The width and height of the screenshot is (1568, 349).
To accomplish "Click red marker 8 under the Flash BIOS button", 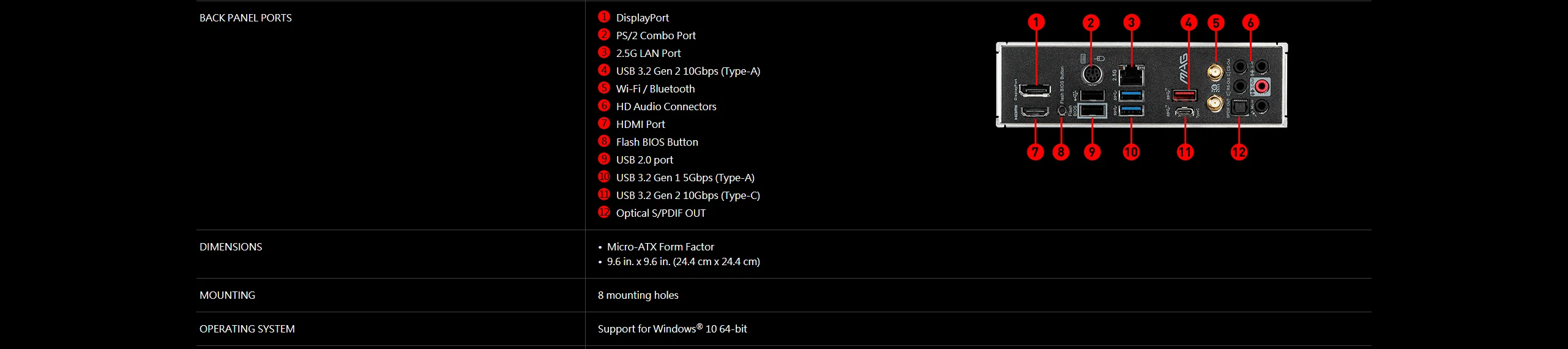I will click(x=1061, y=152).
